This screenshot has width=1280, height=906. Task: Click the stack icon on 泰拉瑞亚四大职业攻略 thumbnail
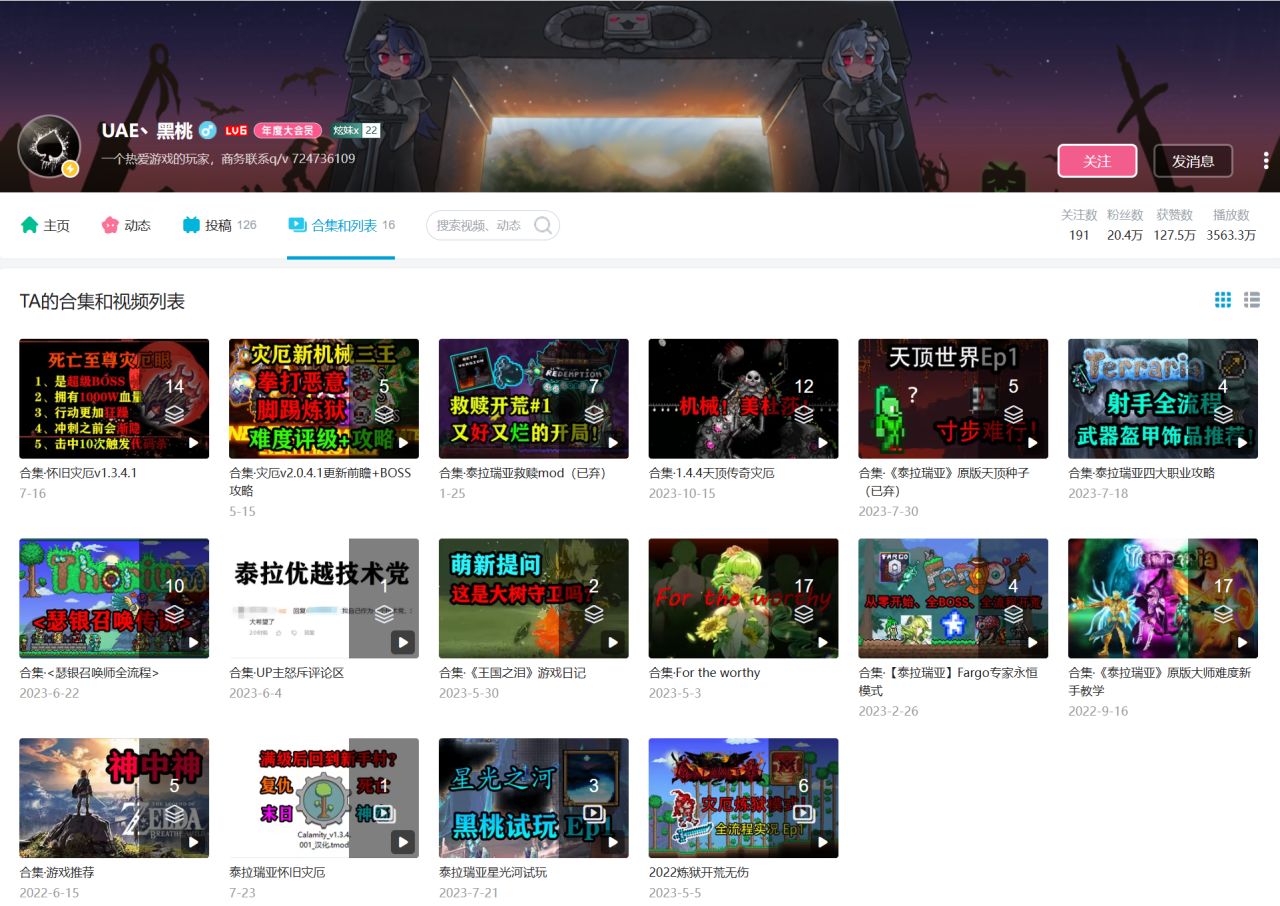click(1223, 414)
